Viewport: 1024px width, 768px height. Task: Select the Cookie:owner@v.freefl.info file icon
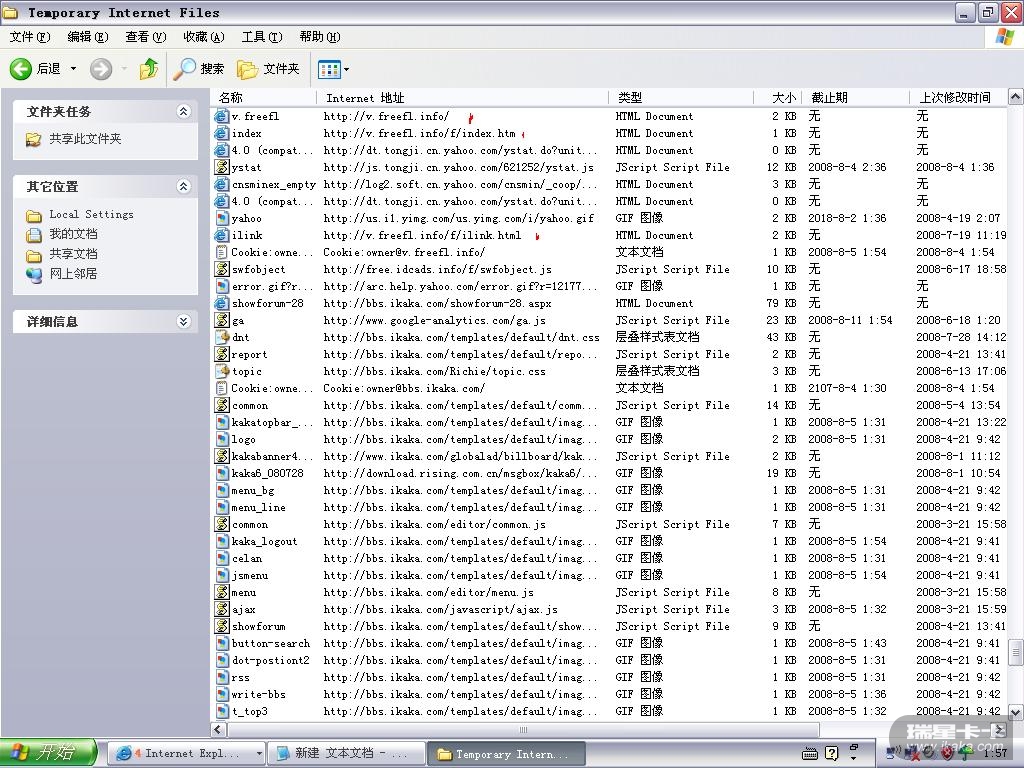coord(222,252)
